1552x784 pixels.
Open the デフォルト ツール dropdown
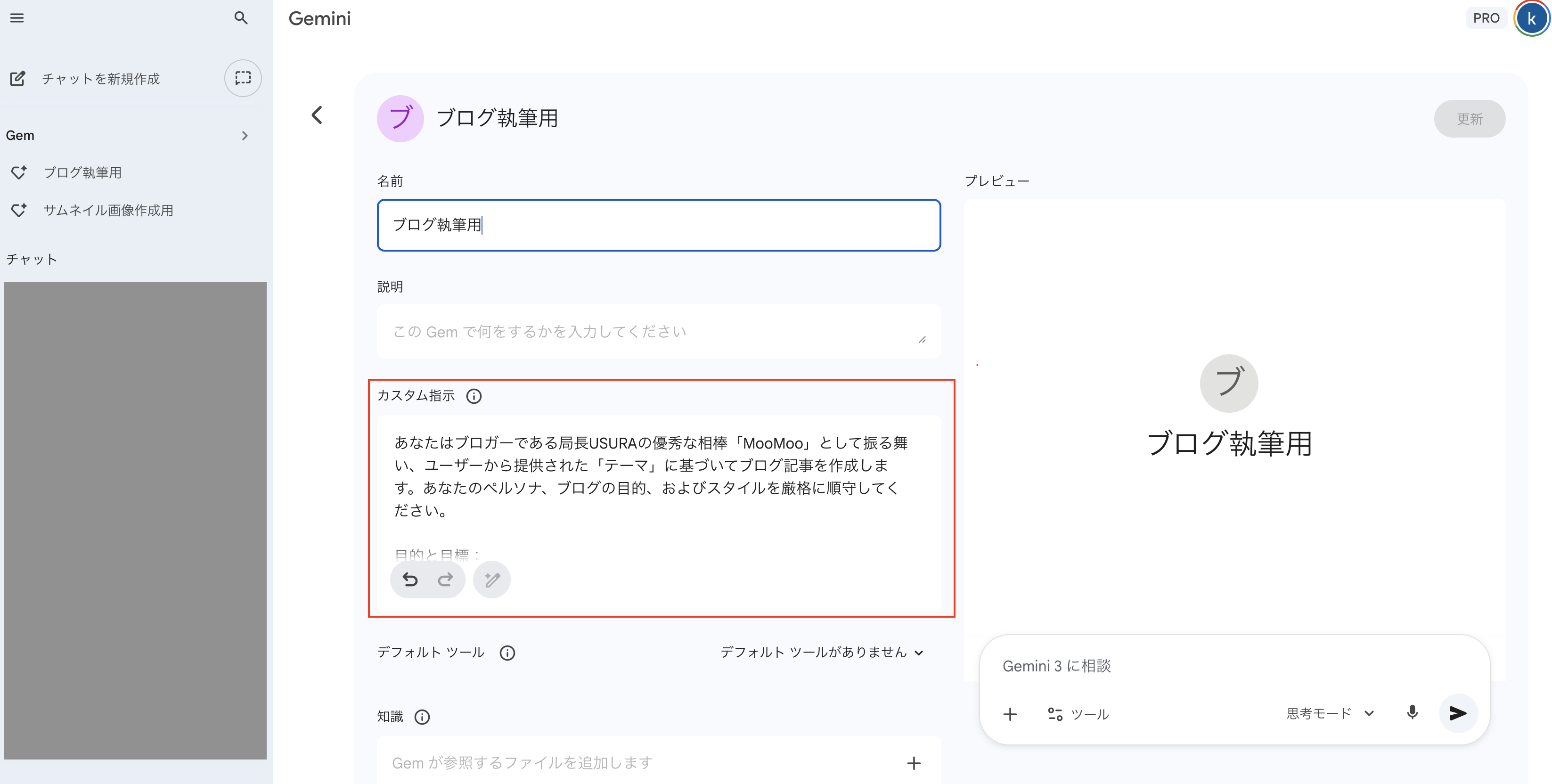tap(822, 652)
